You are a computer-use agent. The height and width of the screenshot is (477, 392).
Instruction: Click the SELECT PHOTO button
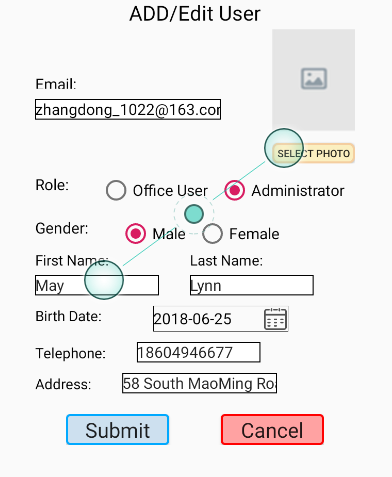(314, 153)
